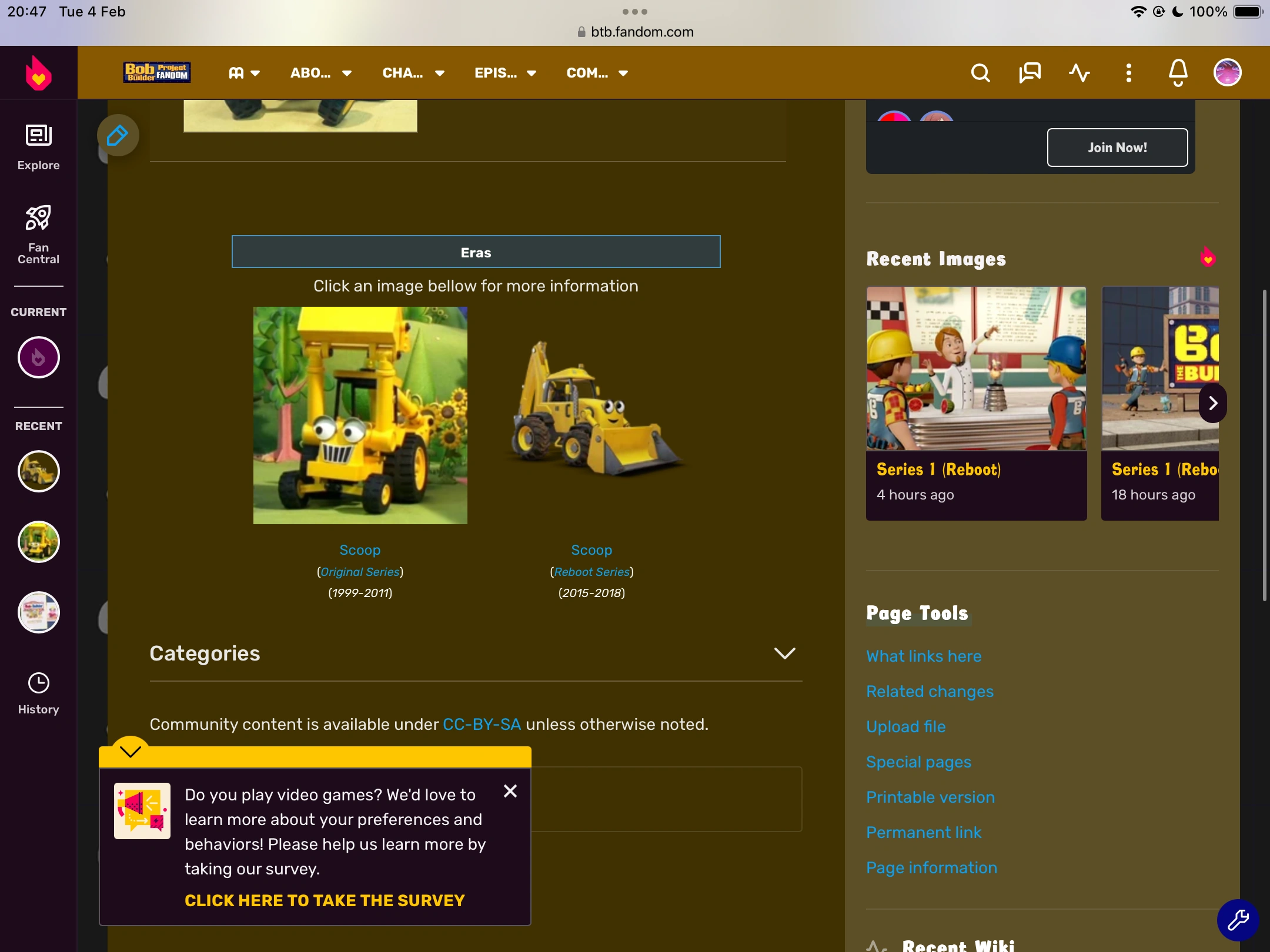Screen dimensions: 1270x952
Task: Open the COMMUNITY menu
Action: [596, 72]
